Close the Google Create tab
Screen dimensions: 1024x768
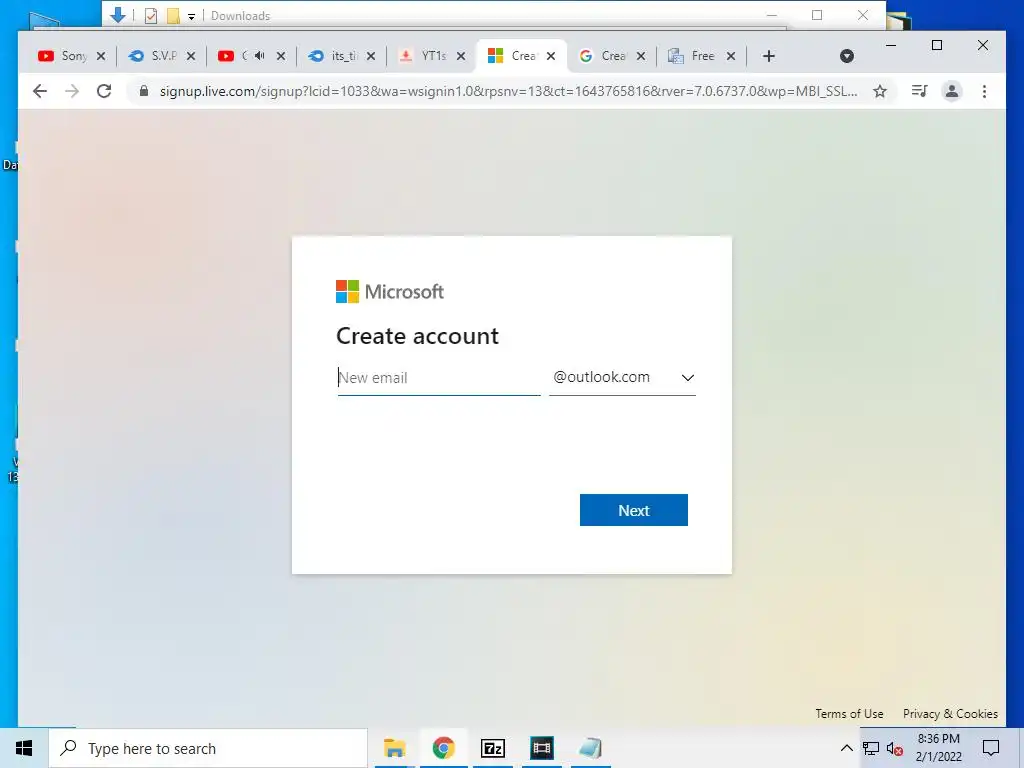tap(641, 56)
